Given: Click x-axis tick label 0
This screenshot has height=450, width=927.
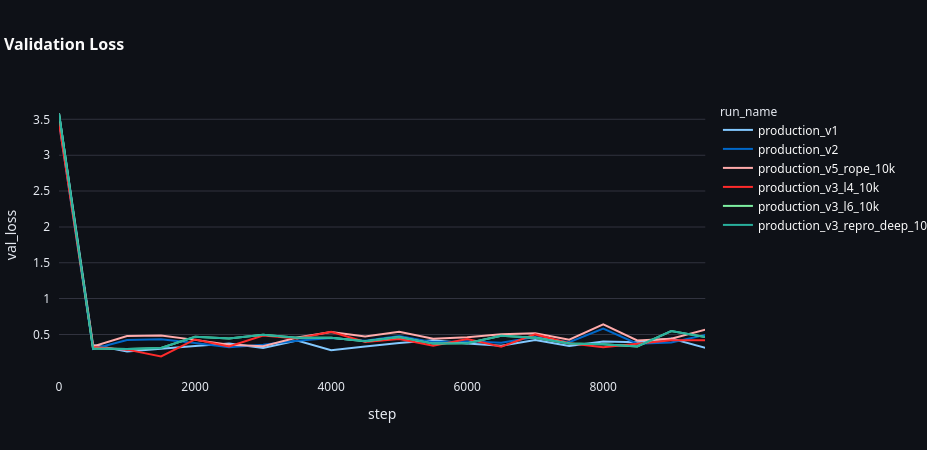Looking at the screenshot, I should coord(59,387).
